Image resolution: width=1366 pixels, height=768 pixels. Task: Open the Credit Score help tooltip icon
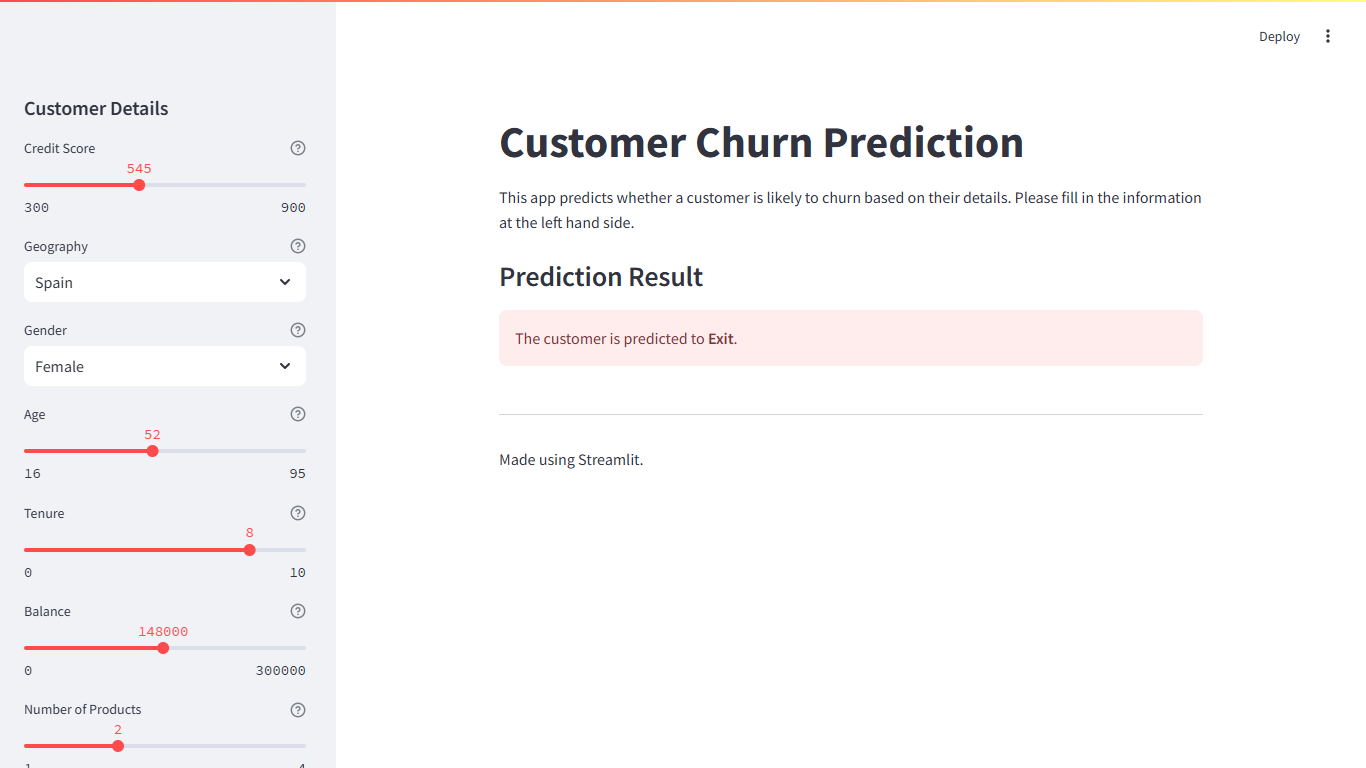298,147
